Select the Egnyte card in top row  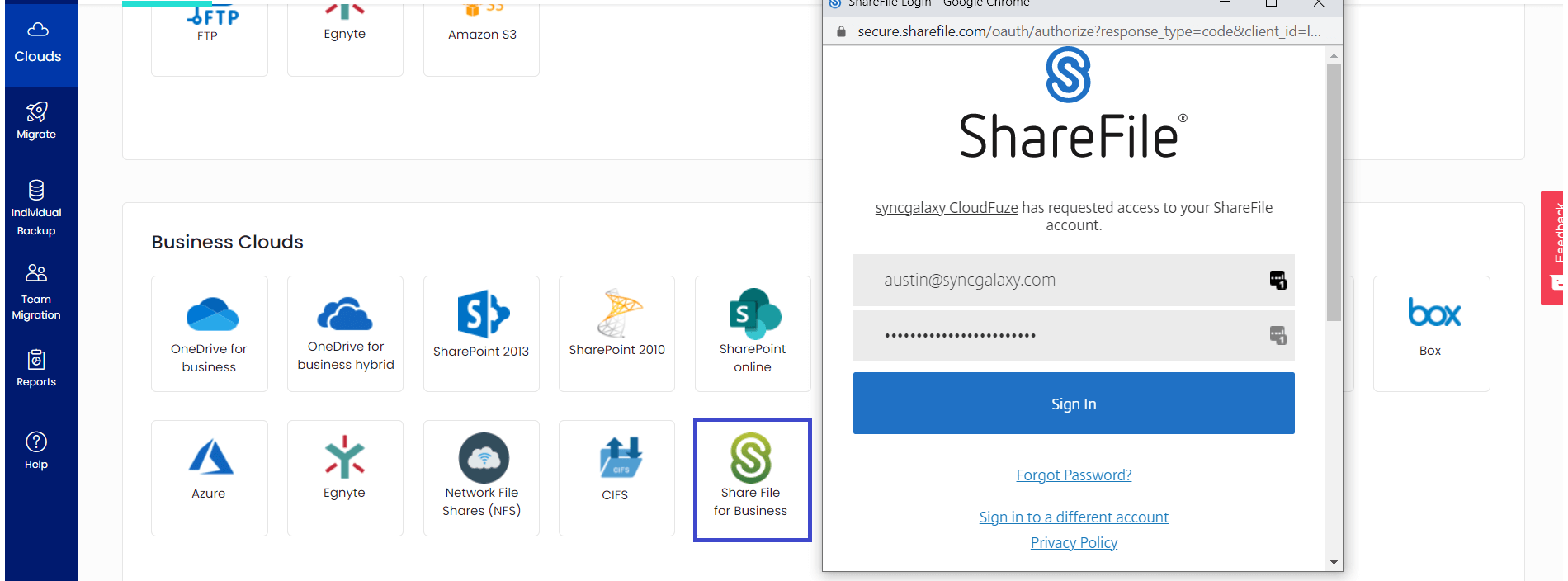(345, 37)
